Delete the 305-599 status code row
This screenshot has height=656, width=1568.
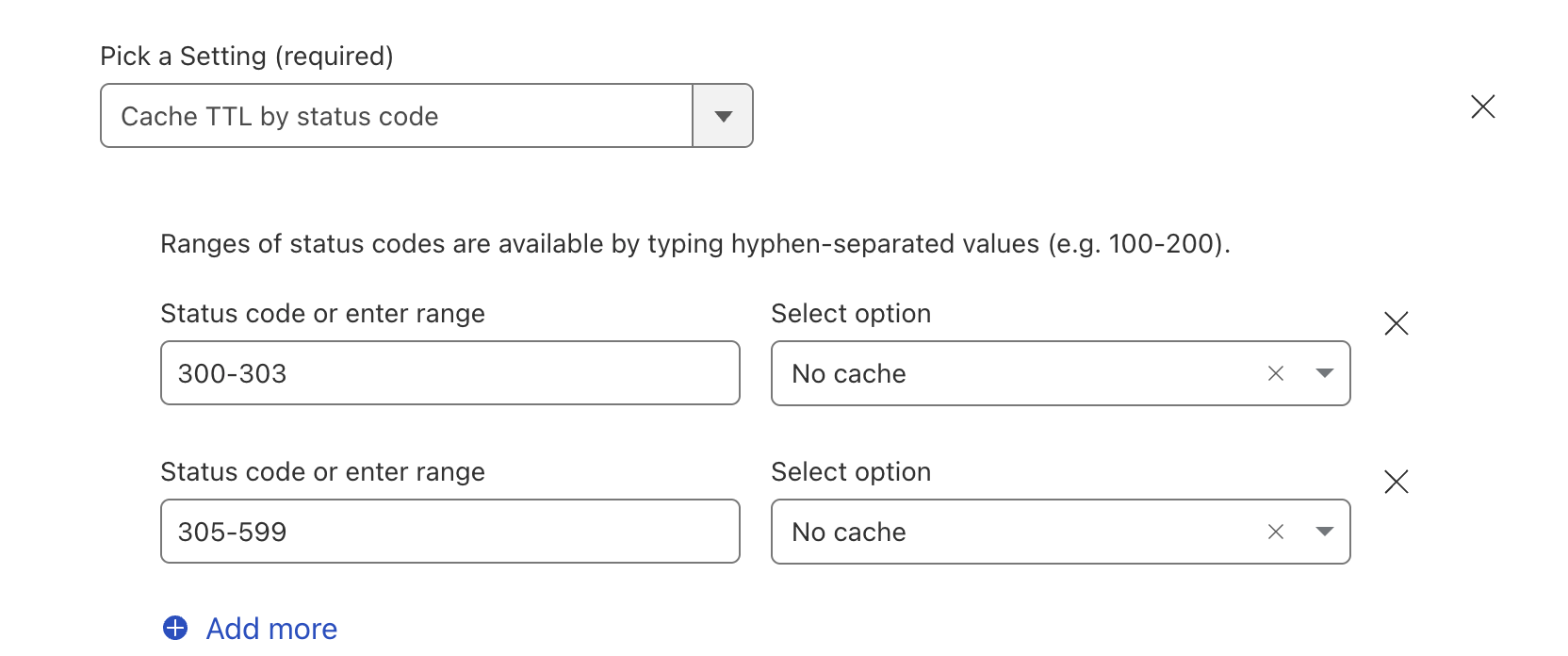pos(1396,483)
